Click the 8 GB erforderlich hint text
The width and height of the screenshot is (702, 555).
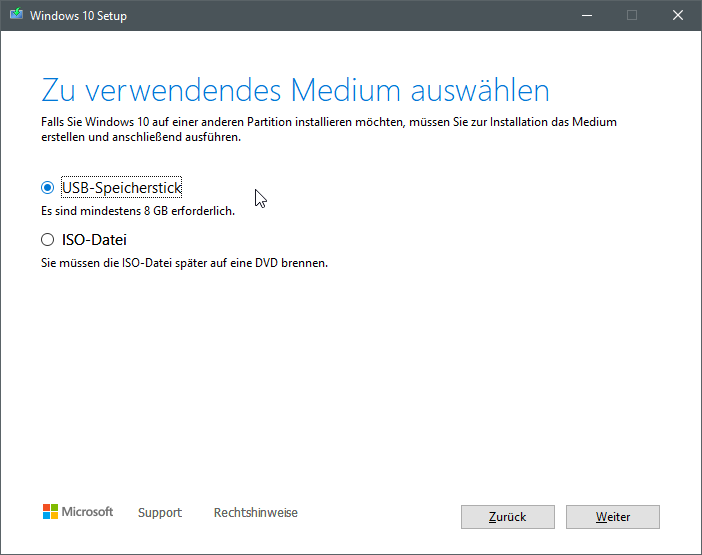pos(138,212)
